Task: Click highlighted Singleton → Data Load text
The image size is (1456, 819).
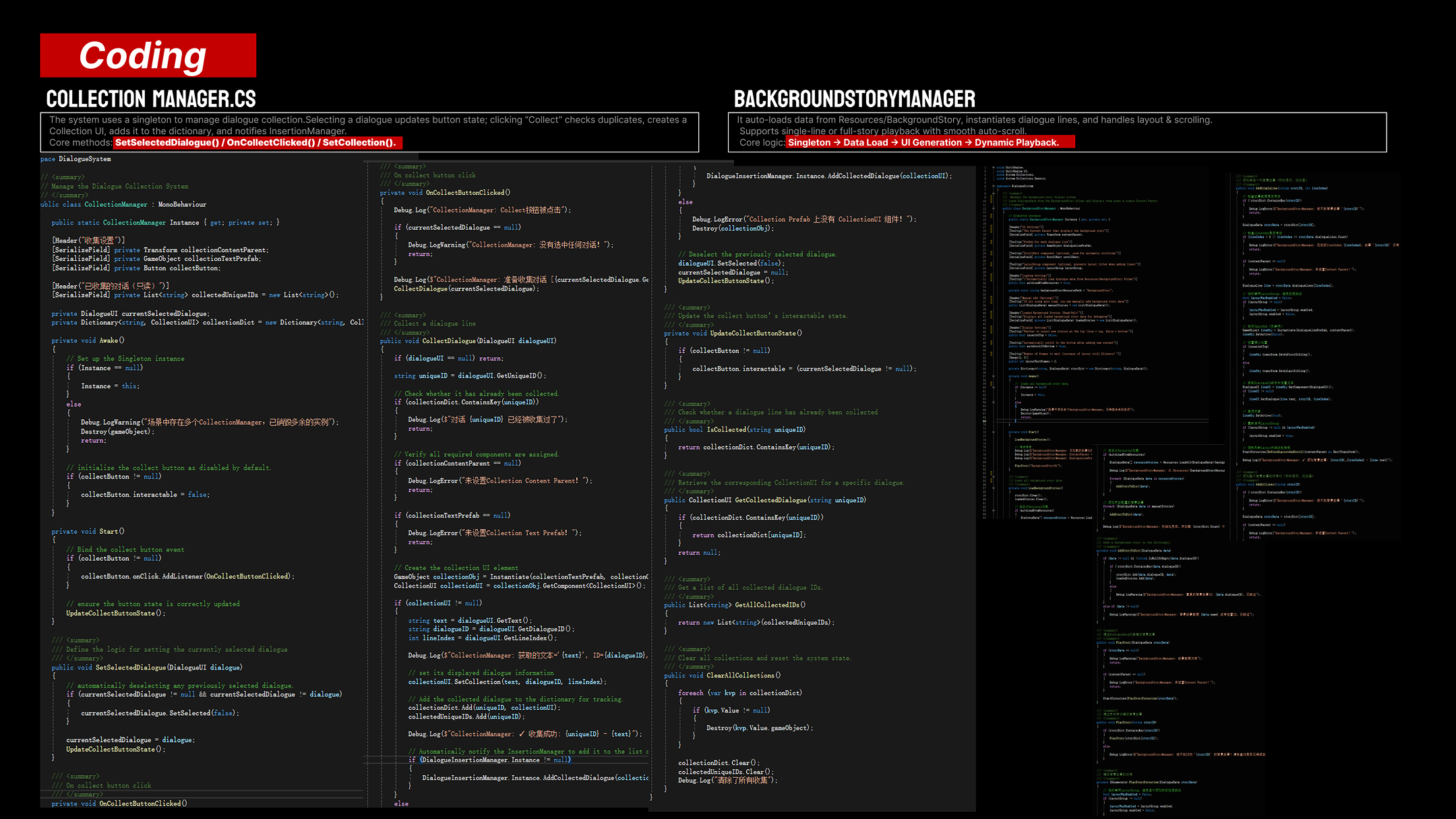Action: [x=838, y=142]
